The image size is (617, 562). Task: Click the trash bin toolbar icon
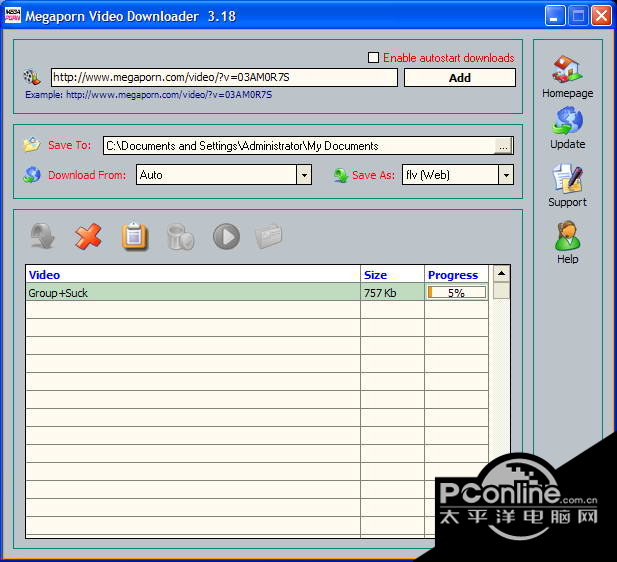click(180, 237)
